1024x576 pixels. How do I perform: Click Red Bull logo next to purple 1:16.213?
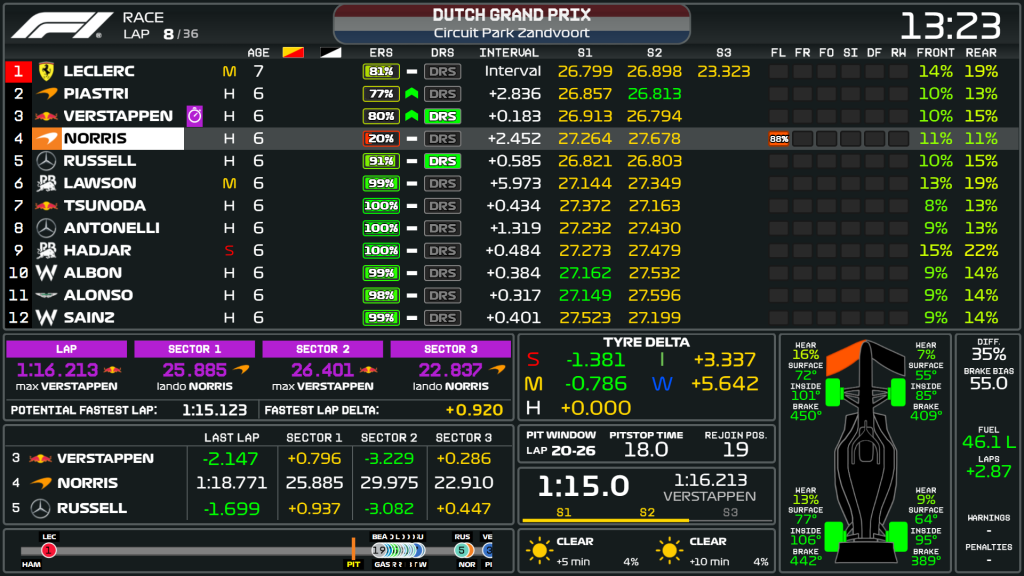pyautogui.click(x=113, y=370)
